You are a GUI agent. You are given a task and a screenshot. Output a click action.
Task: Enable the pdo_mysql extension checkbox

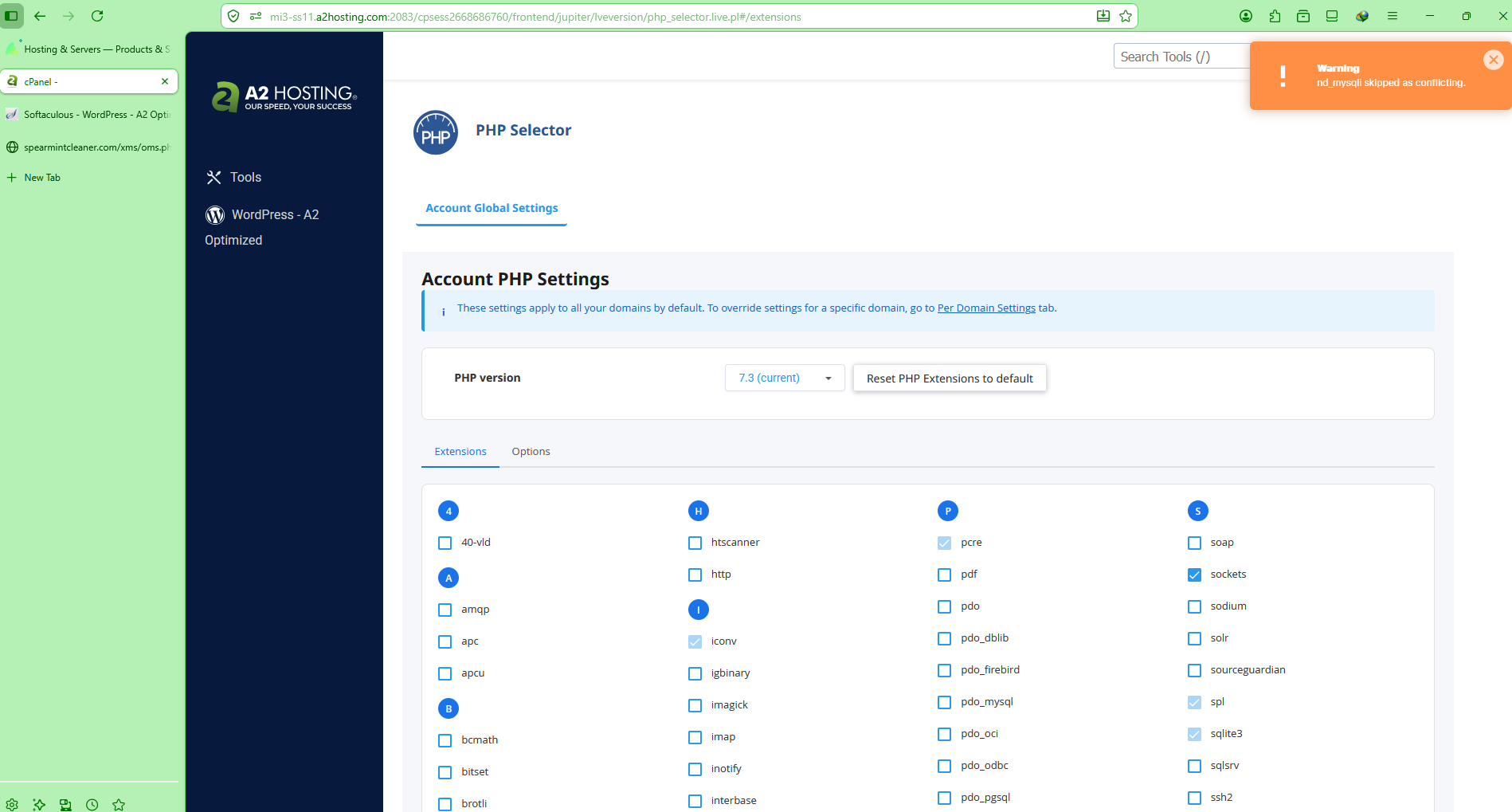coord(944,702)
